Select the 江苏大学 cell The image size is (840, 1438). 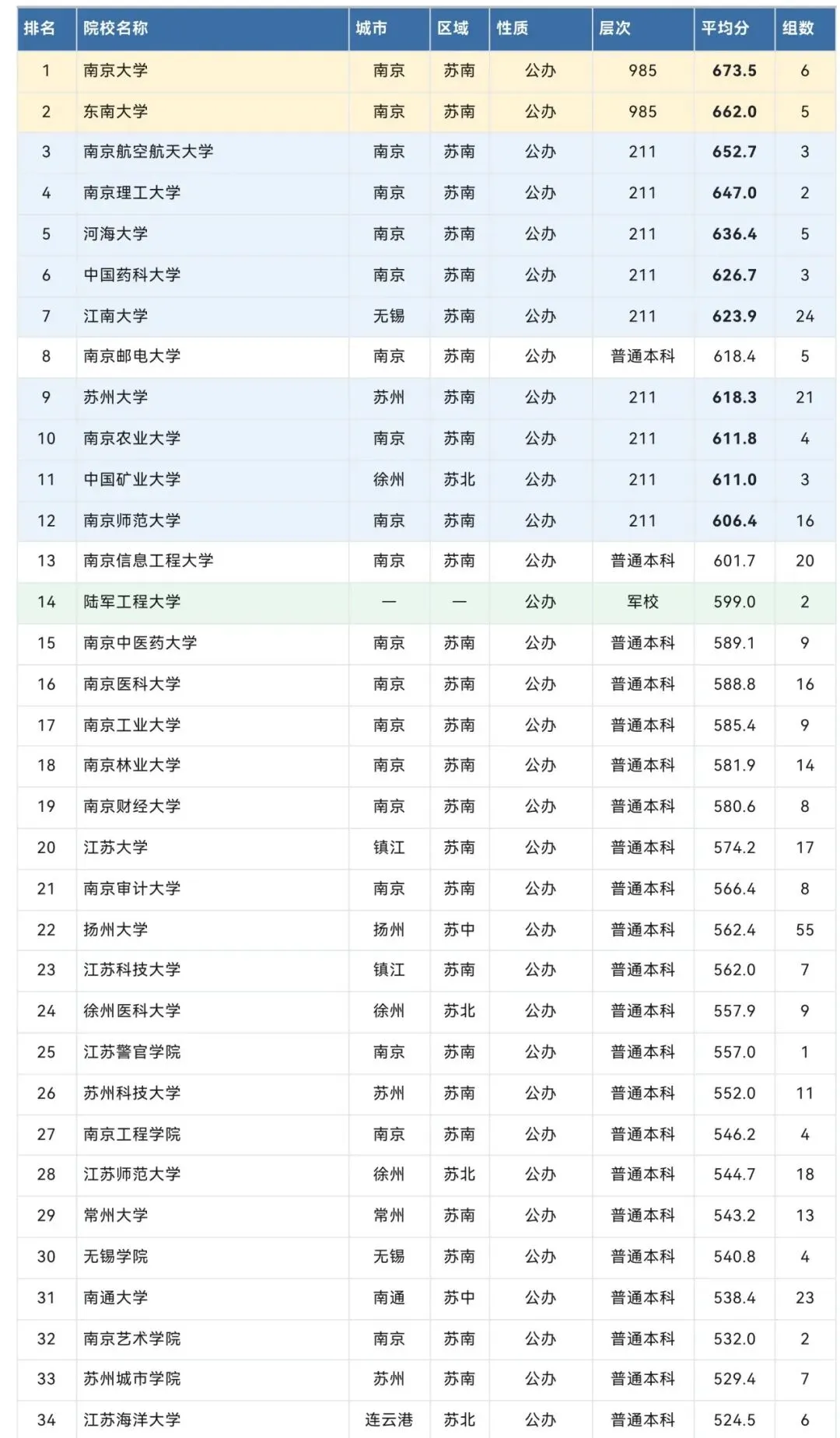click(212, 848)
